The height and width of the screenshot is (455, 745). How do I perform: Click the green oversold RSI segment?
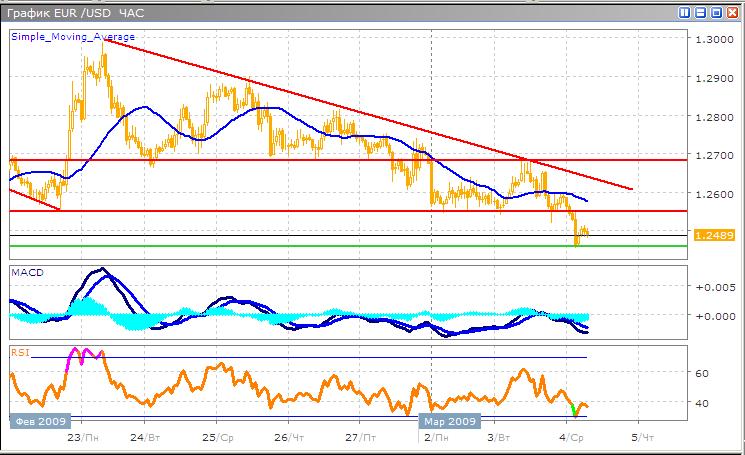pyautogui.click(x=574, y=409)
